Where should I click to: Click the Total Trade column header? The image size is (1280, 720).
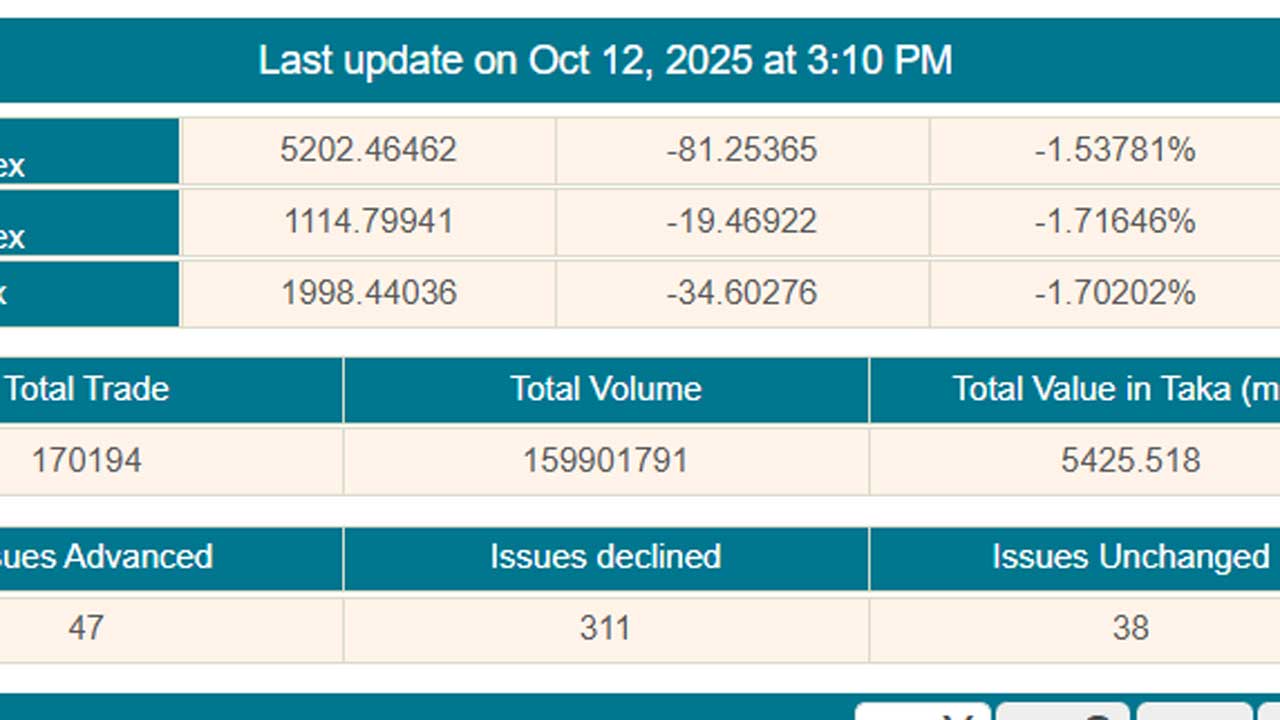point(87,389)
